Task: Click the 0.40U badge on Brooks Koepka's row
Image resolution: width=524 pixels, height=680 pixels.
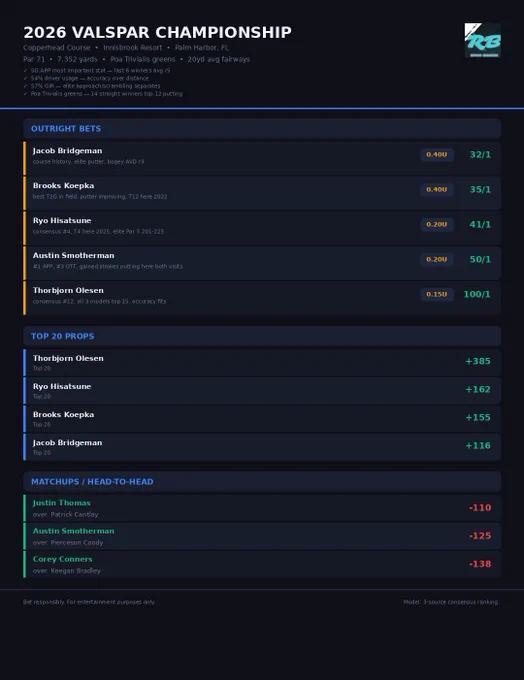Action: tap(437, 190)
